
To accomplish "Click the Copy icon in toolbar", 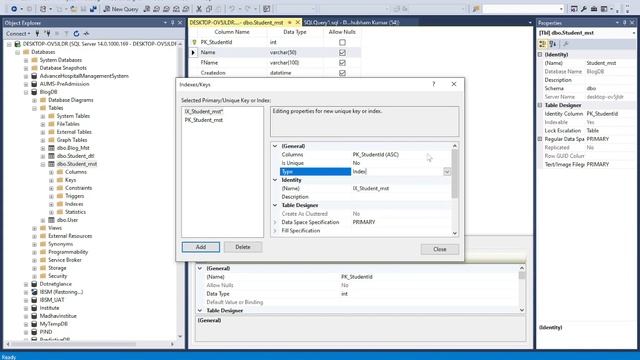I will (209, 9).
